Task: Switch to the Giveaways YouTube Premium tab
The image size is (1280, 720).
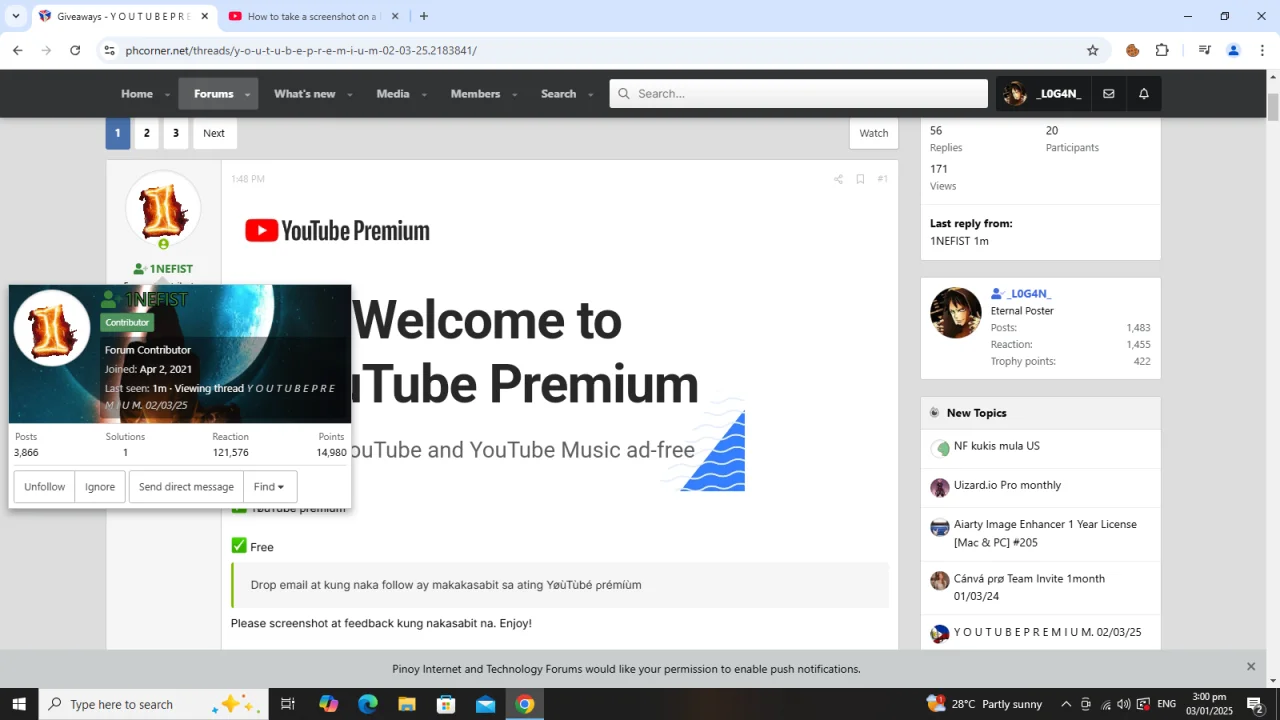Action: pyautogui.click(x=124, y=16)
